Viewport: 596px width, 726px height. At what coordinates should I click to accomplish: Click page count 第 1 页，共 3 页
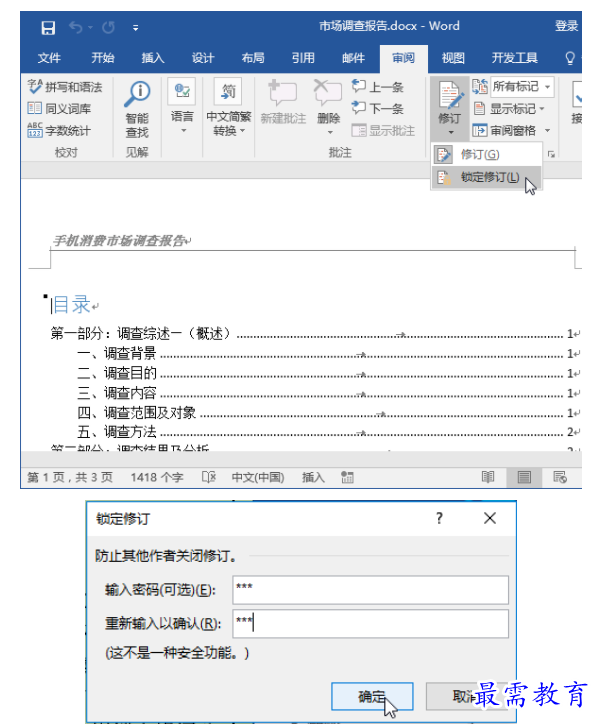pos(70,477)
